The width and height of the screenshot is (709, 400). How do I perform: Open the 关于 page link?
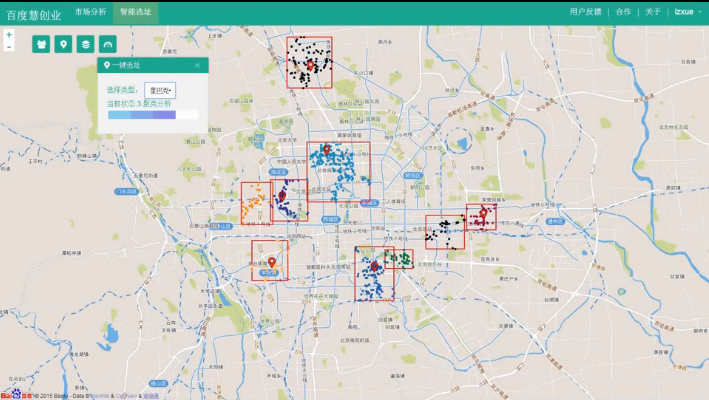[x=652, y=12]
